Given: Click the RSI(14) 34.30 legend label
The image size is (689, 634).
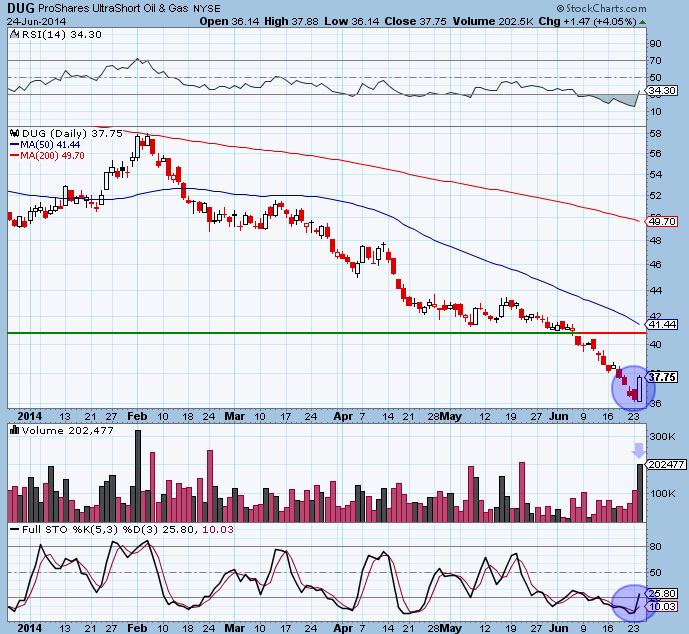Looking at the screenshot, I should 61,35.
